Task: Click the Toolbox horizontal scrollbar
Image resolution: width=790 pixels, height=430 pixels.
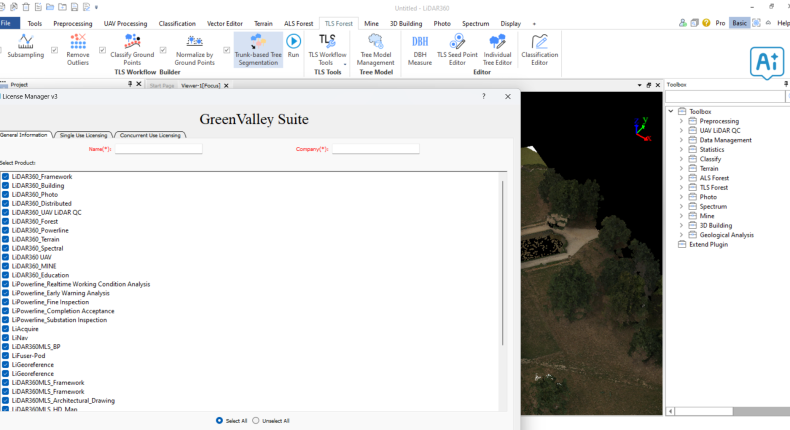Action: 704,411
